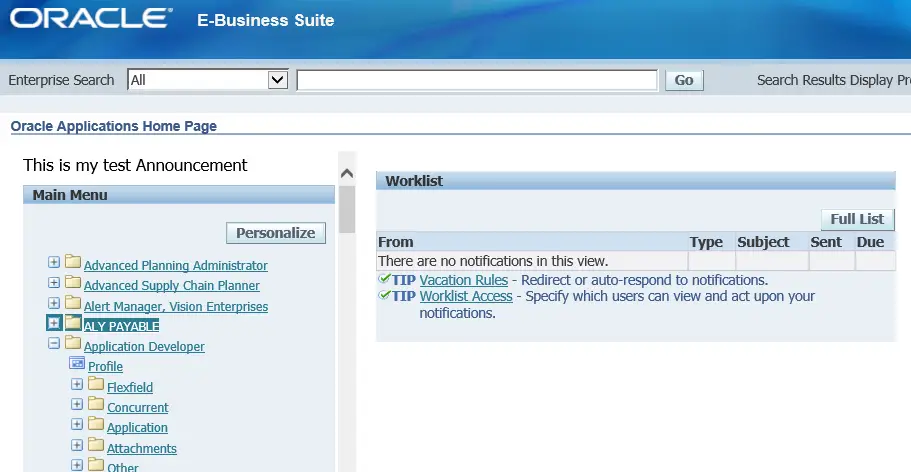Click the E-Business Suite title
The width and height of the screenshot is (911, 472).
point(266,20)
